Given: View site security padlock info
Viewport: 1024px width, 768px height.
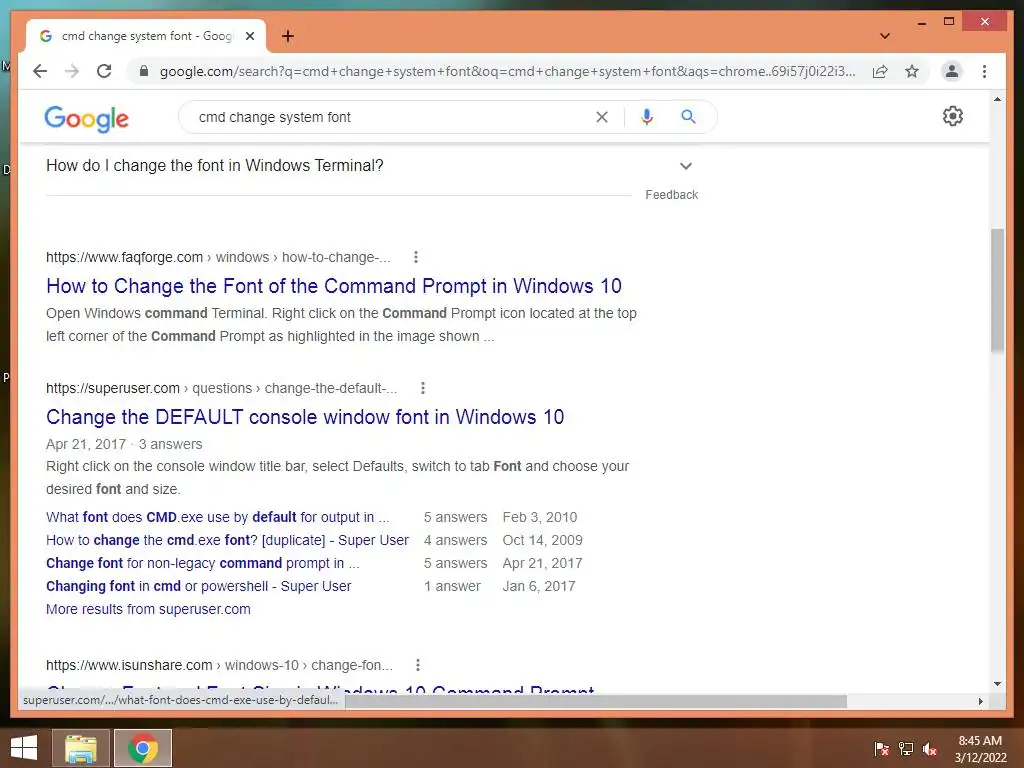Looking at the screenshot, I should click(144, 71).
